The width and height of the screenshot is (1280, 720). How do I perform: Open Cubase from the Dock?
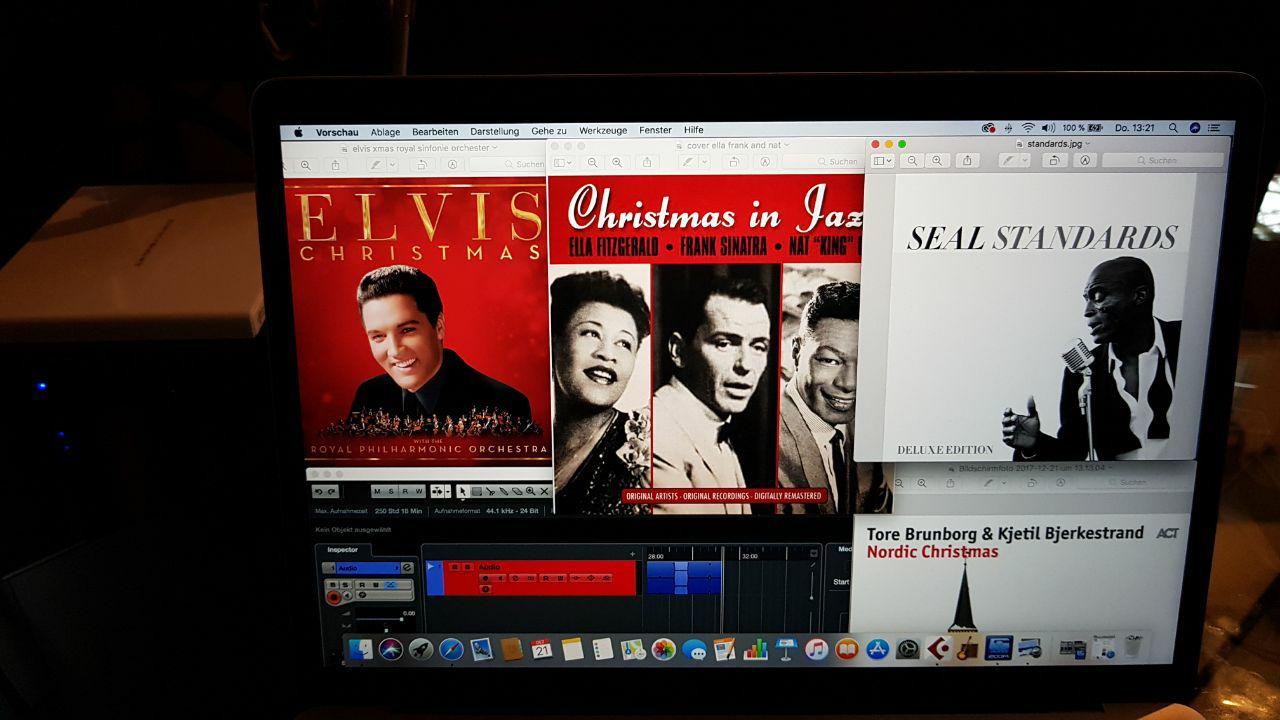coord(938,649)
